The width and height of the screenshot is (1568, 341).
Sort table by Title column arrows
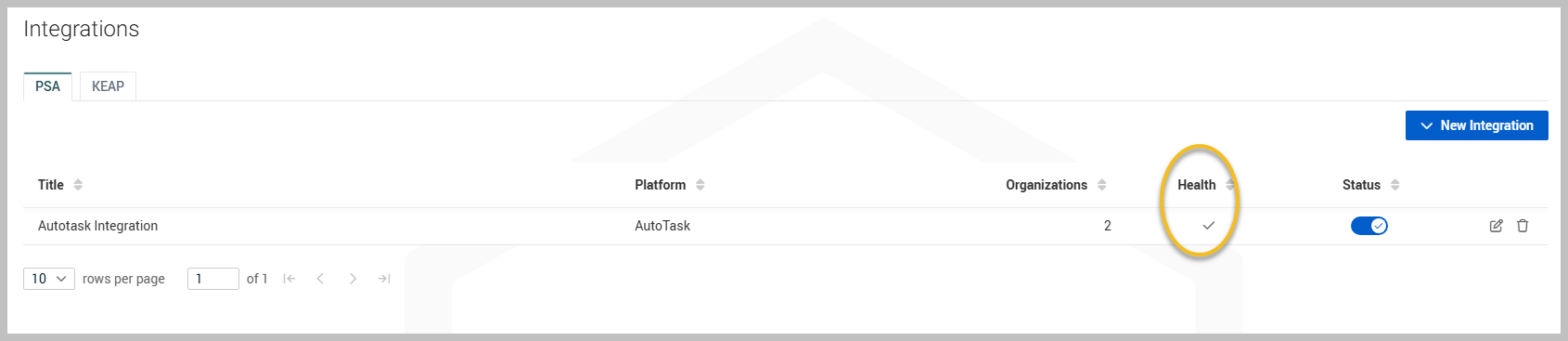tap(78, 185)
